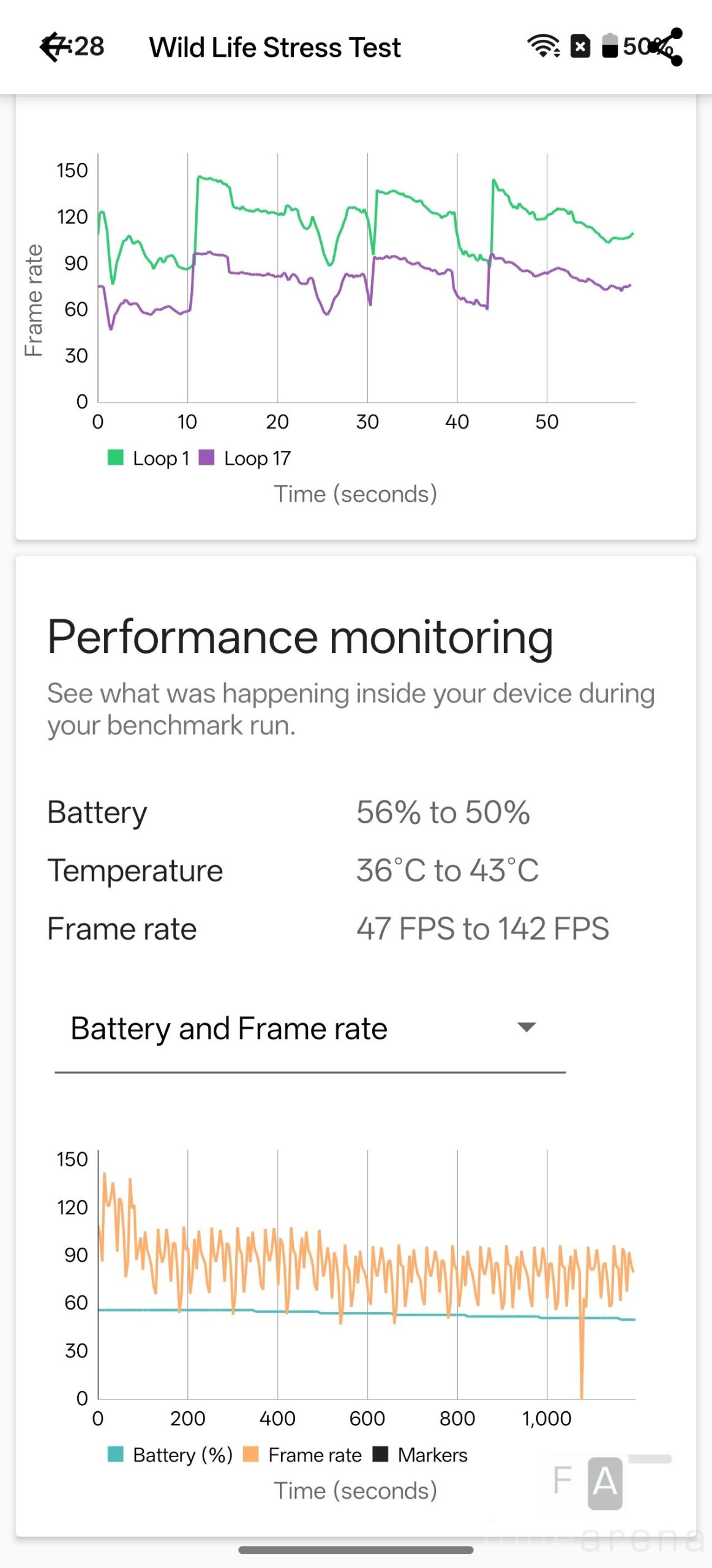Tap the X box status bar icon
The height and width of the screenshot is (1568, 712).
(580, 47)
